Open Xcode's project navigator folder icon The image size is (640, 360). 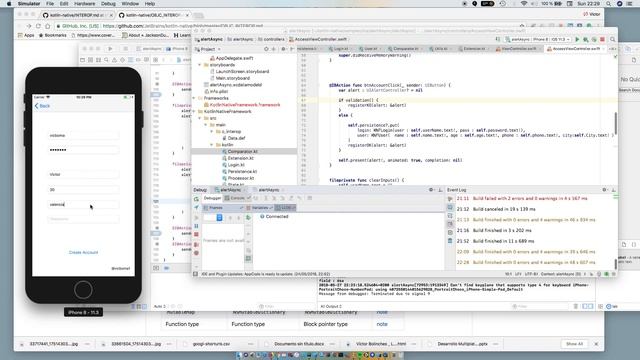pos(83,60)
